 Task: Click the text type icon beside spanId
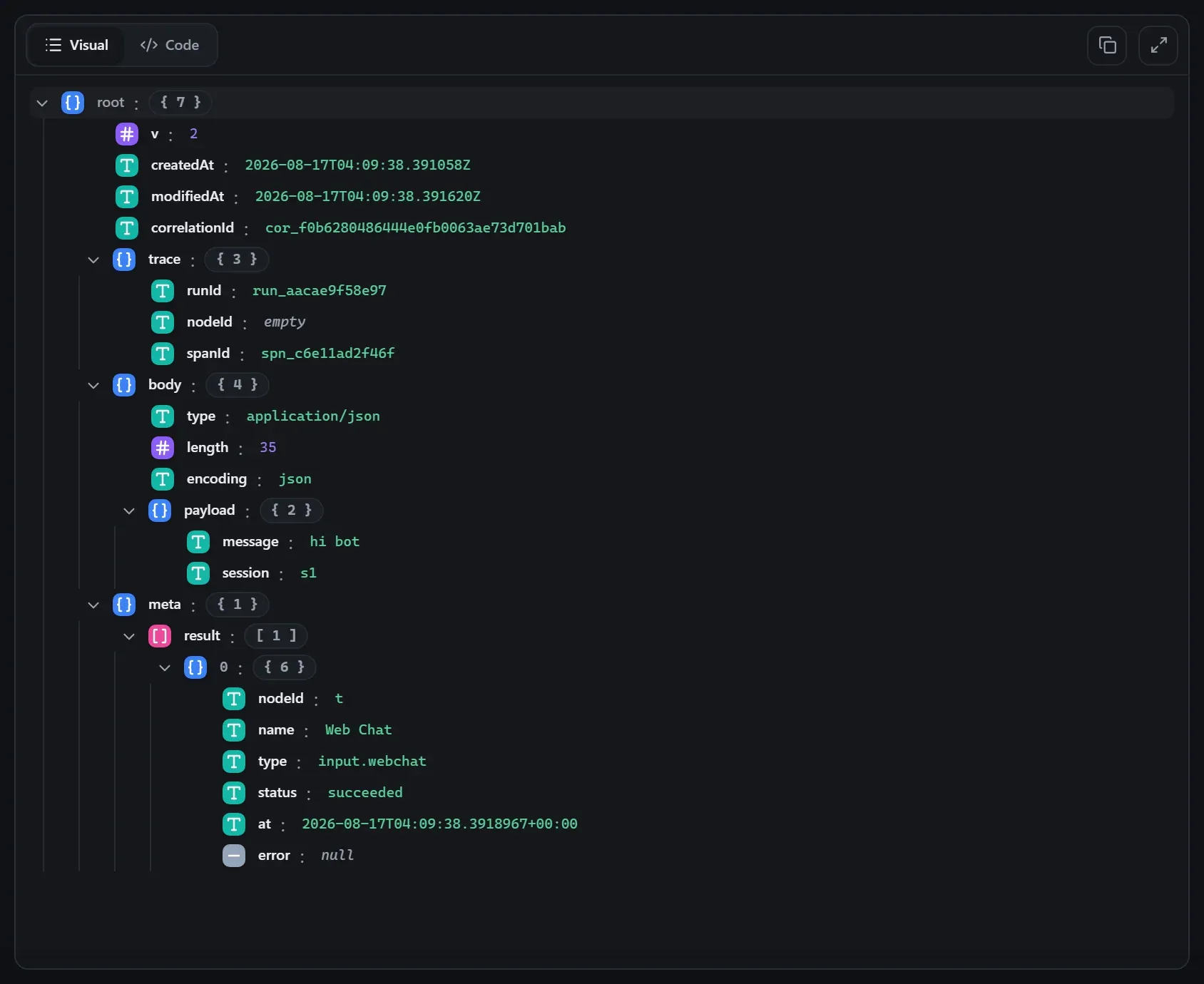tap(163, 354)
